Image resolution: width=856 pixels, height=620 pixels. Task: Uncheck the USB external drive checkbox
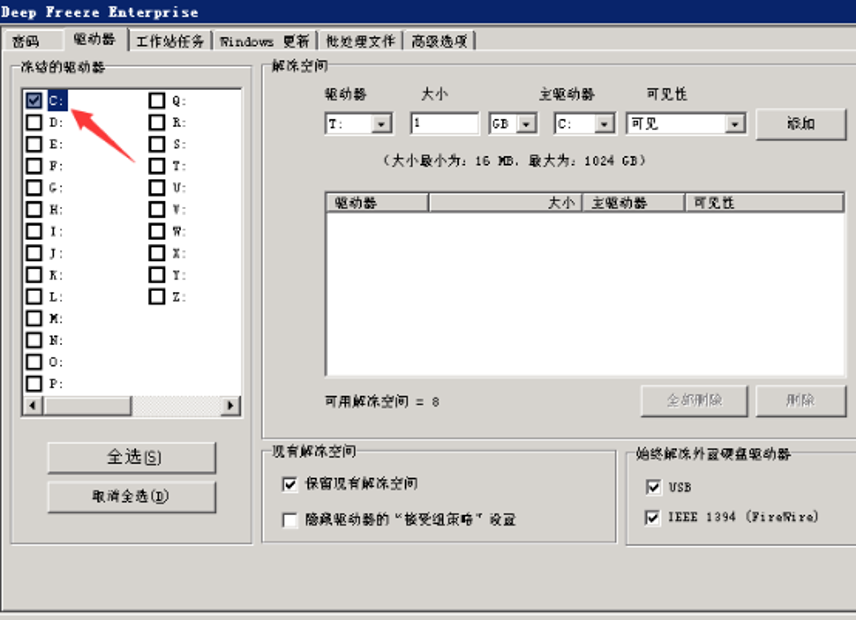[652, 487]
